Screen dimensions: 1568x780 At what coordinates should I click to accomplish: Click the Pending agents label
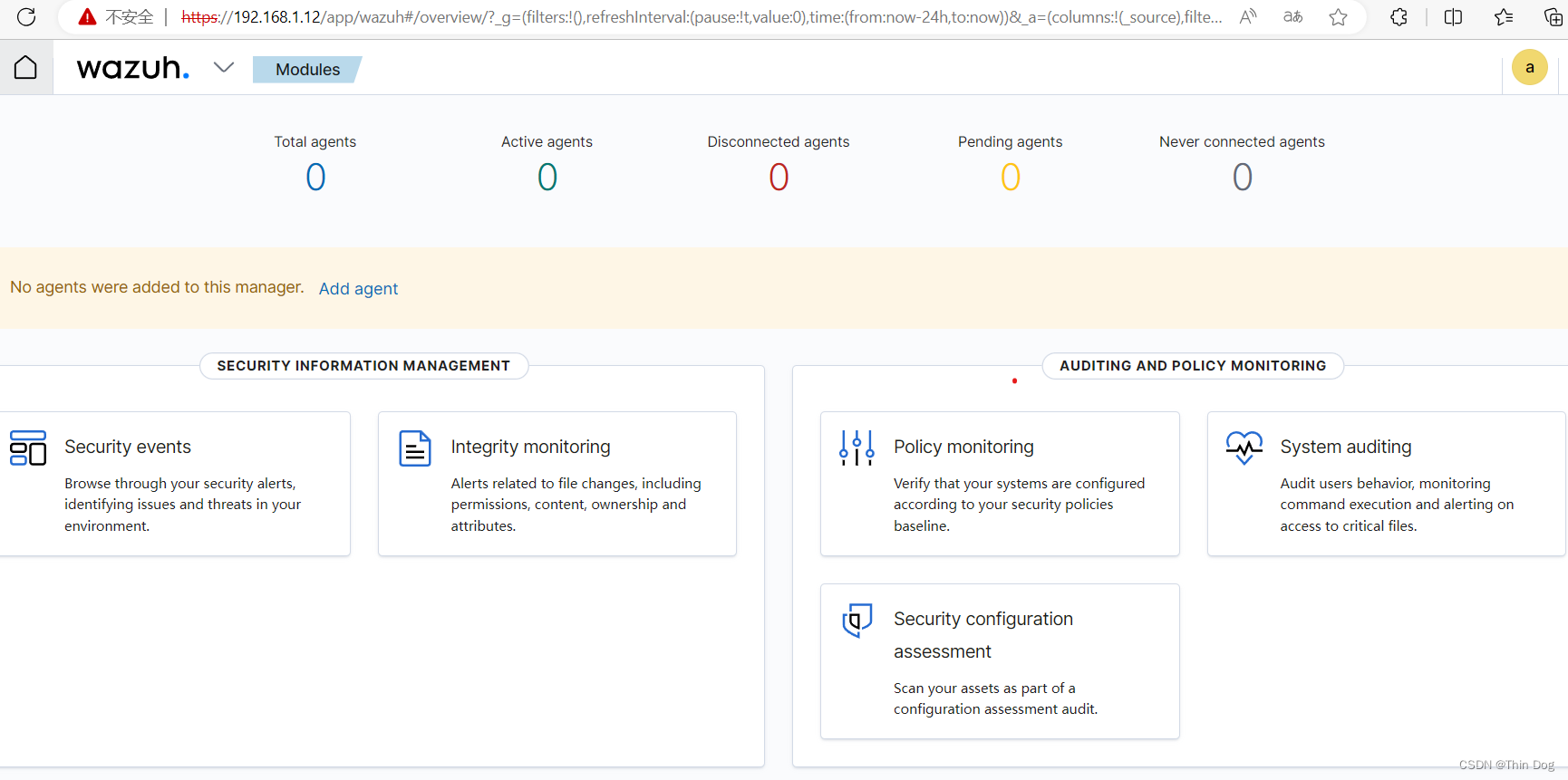pos(1010,141)
